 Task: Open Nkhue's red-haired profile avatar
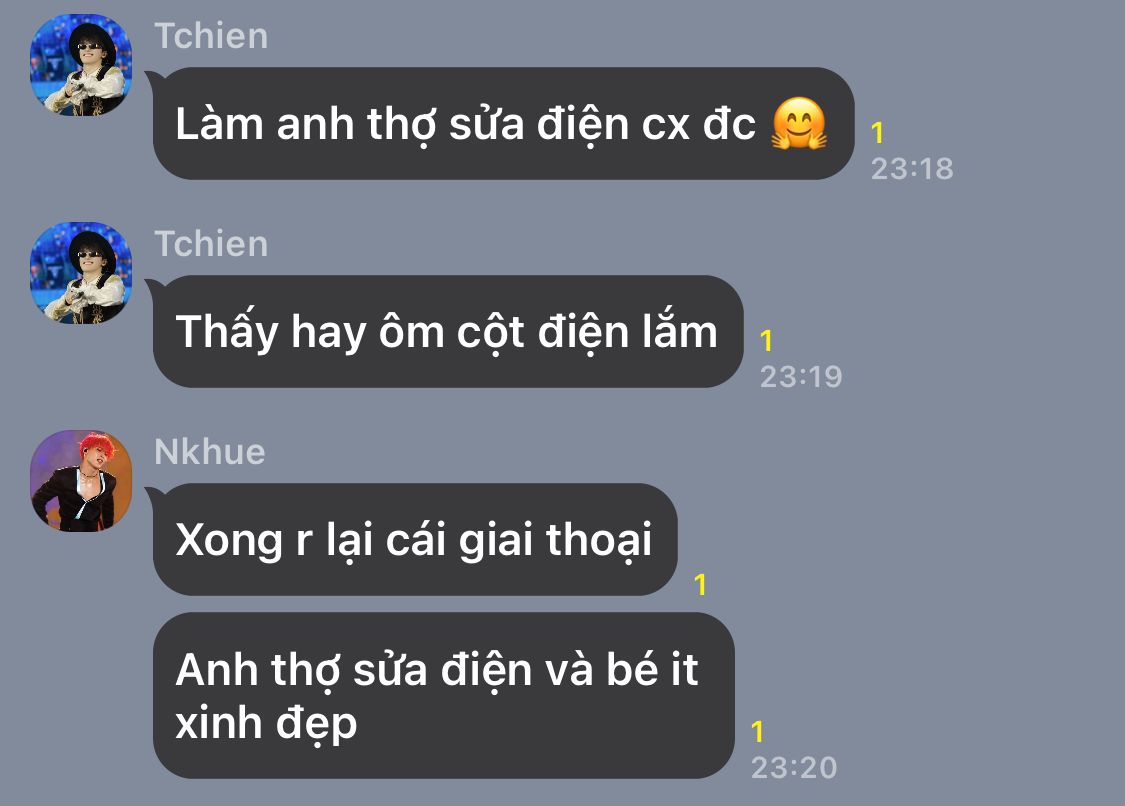pyautogui.click(x=81, y=481)
